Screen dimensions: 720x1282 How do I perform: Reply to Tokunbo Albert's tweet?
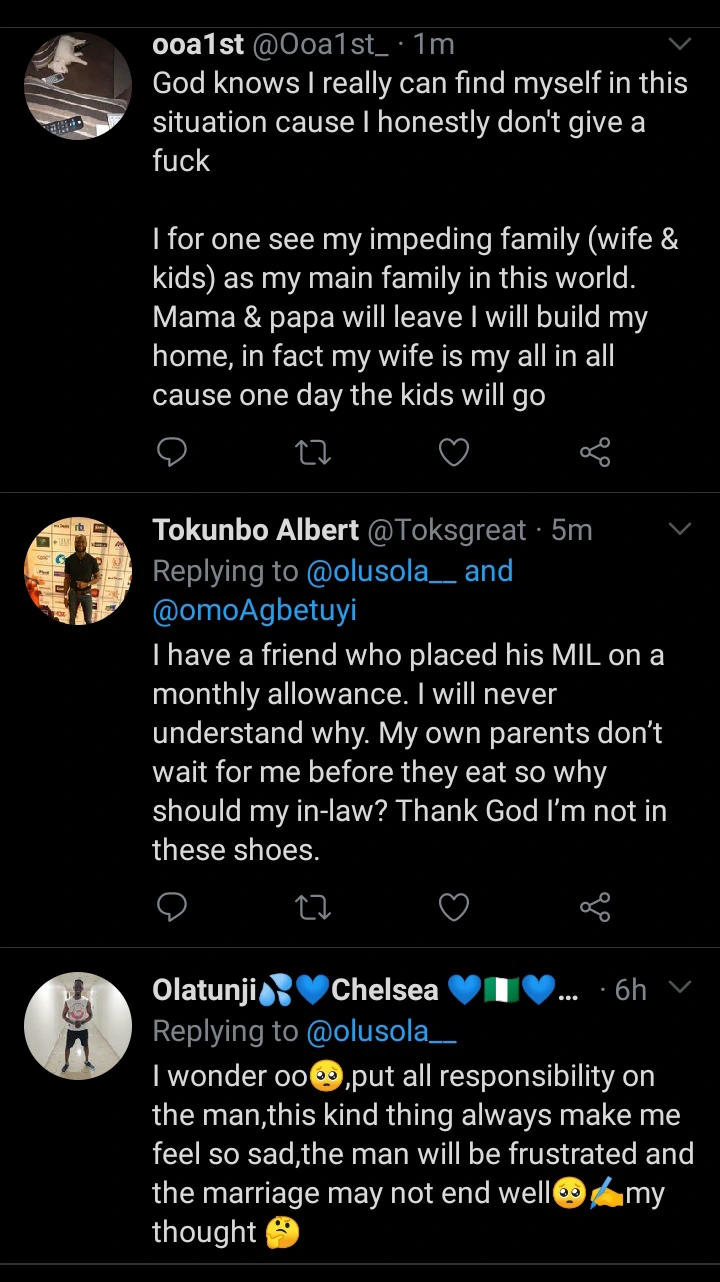coord(172,907)
